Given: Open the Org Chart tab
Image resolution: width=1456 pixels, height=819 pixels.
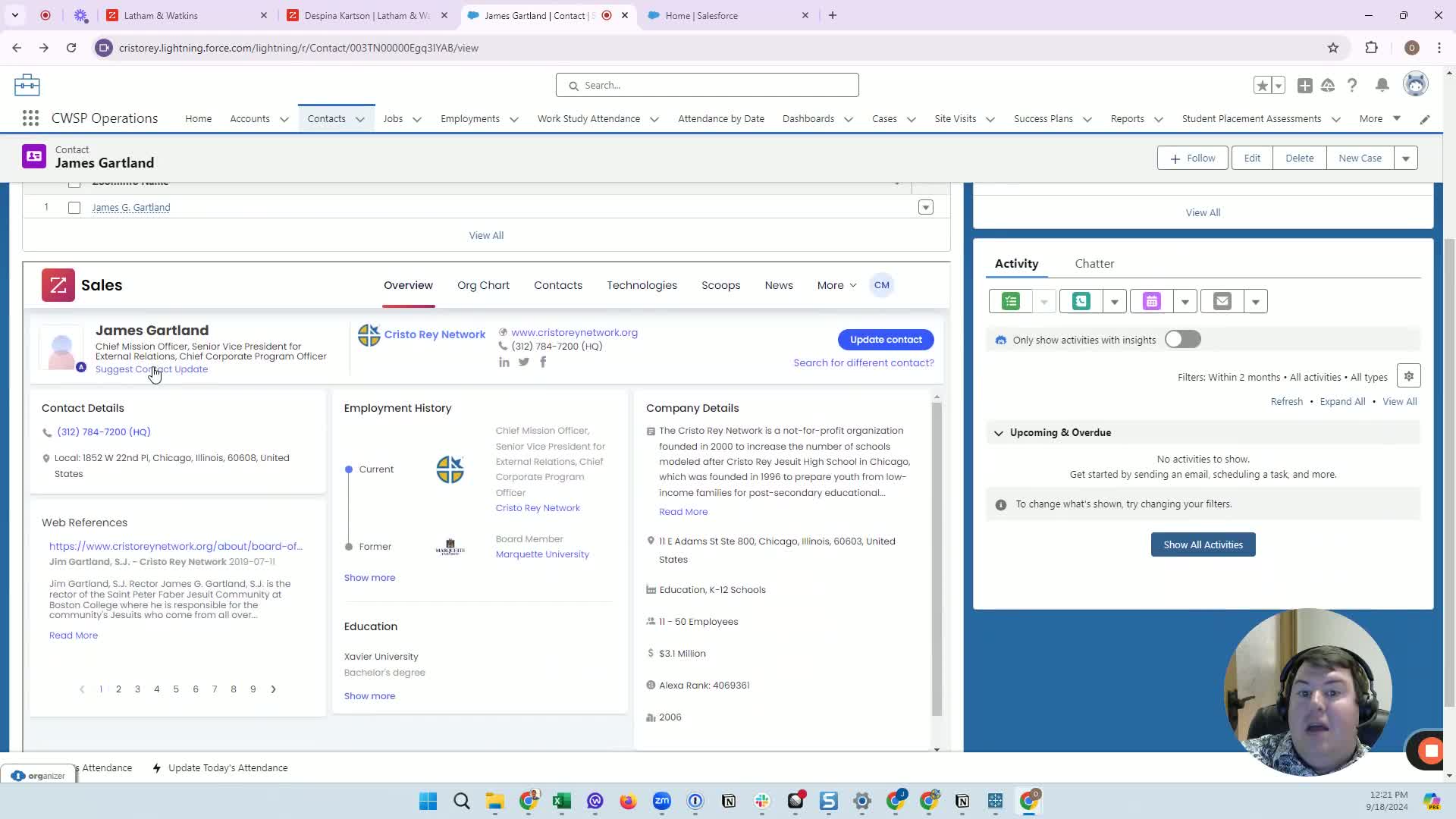Looking at the screenshot, I should click(483, 285).
